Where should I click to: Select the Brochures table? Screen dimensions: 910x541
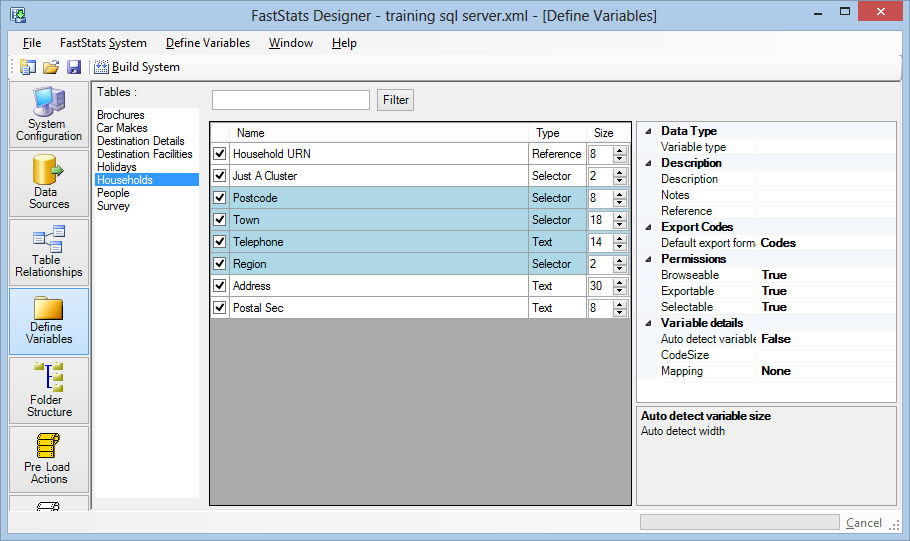121,115
